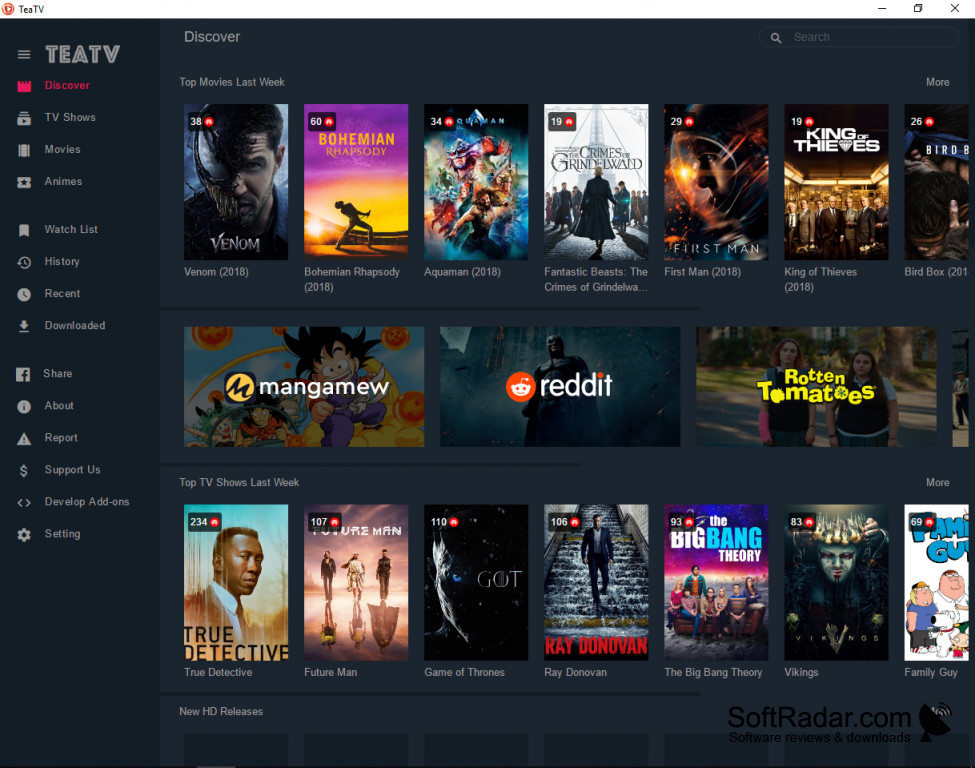Select the Ray Donovan poster
This screenshot has width=975, height=768.
(596, 582)
